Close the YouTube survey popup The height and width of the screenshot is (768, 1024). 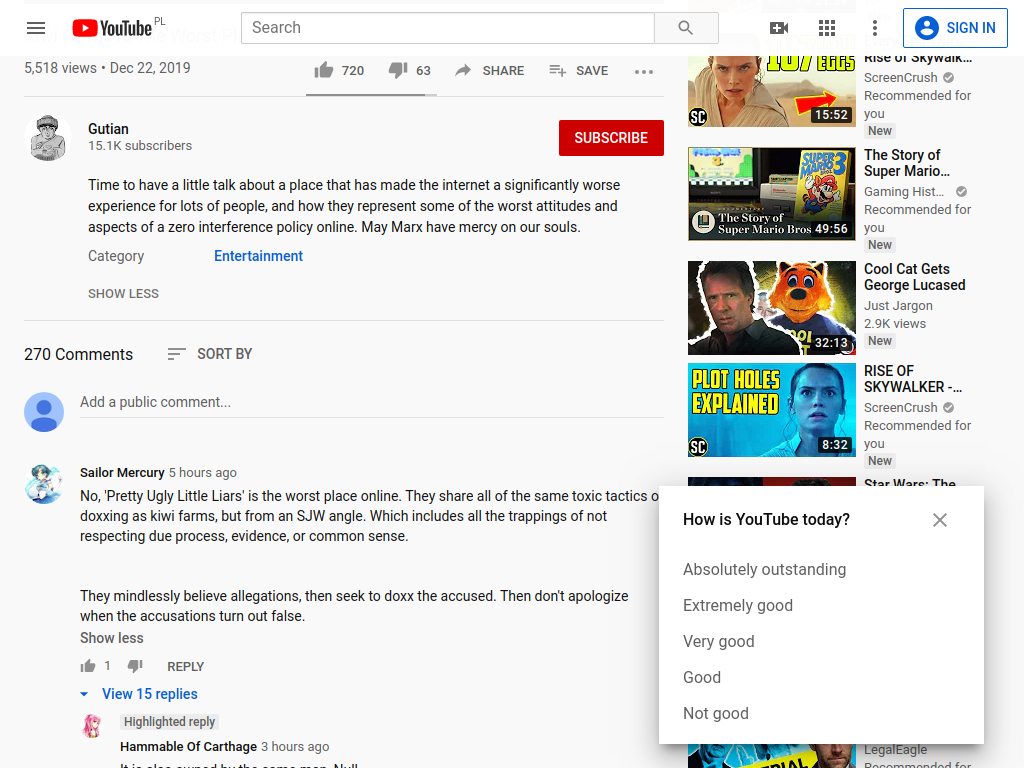click(940, 520)
